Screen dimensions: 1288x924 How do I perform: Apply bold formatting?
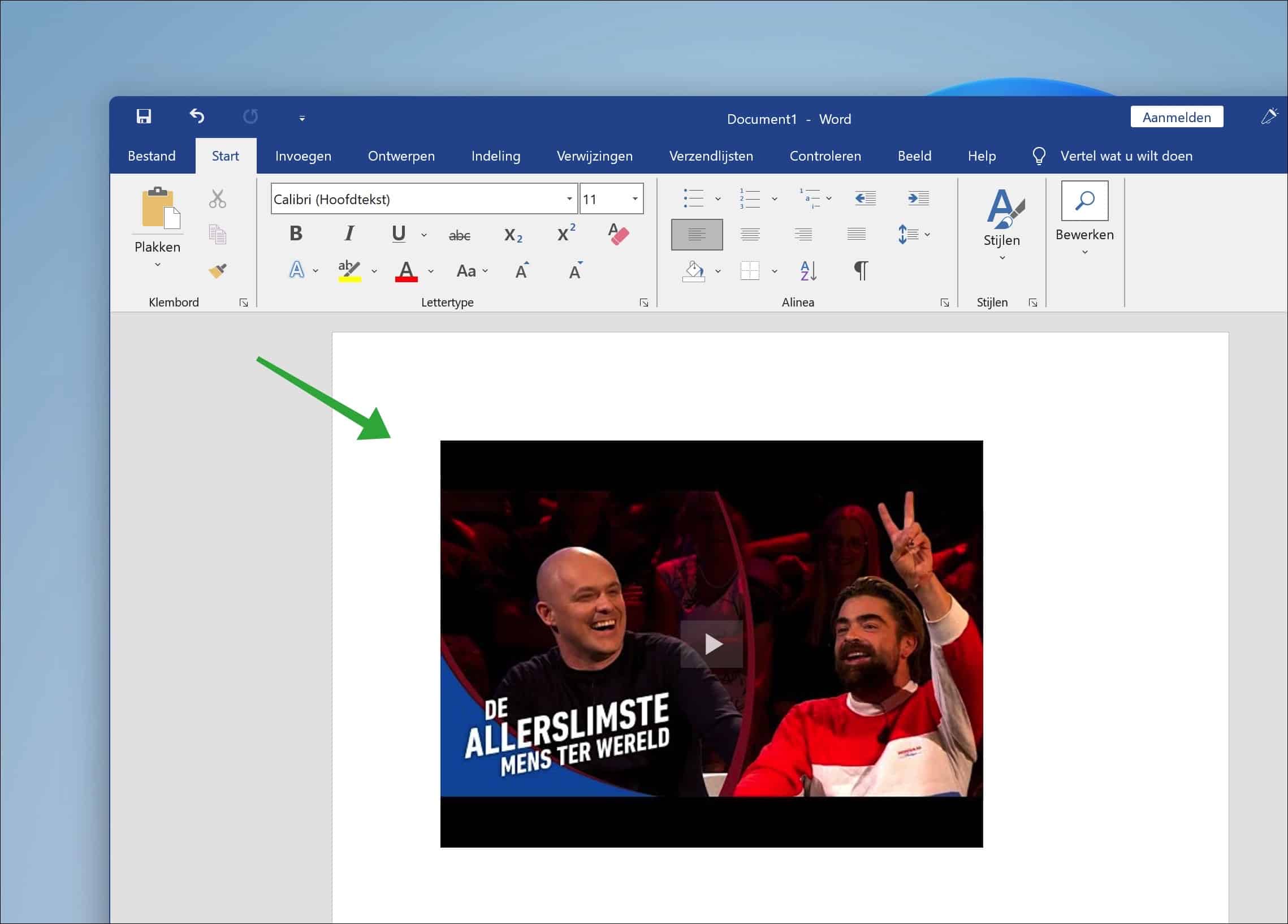[295, 234]
